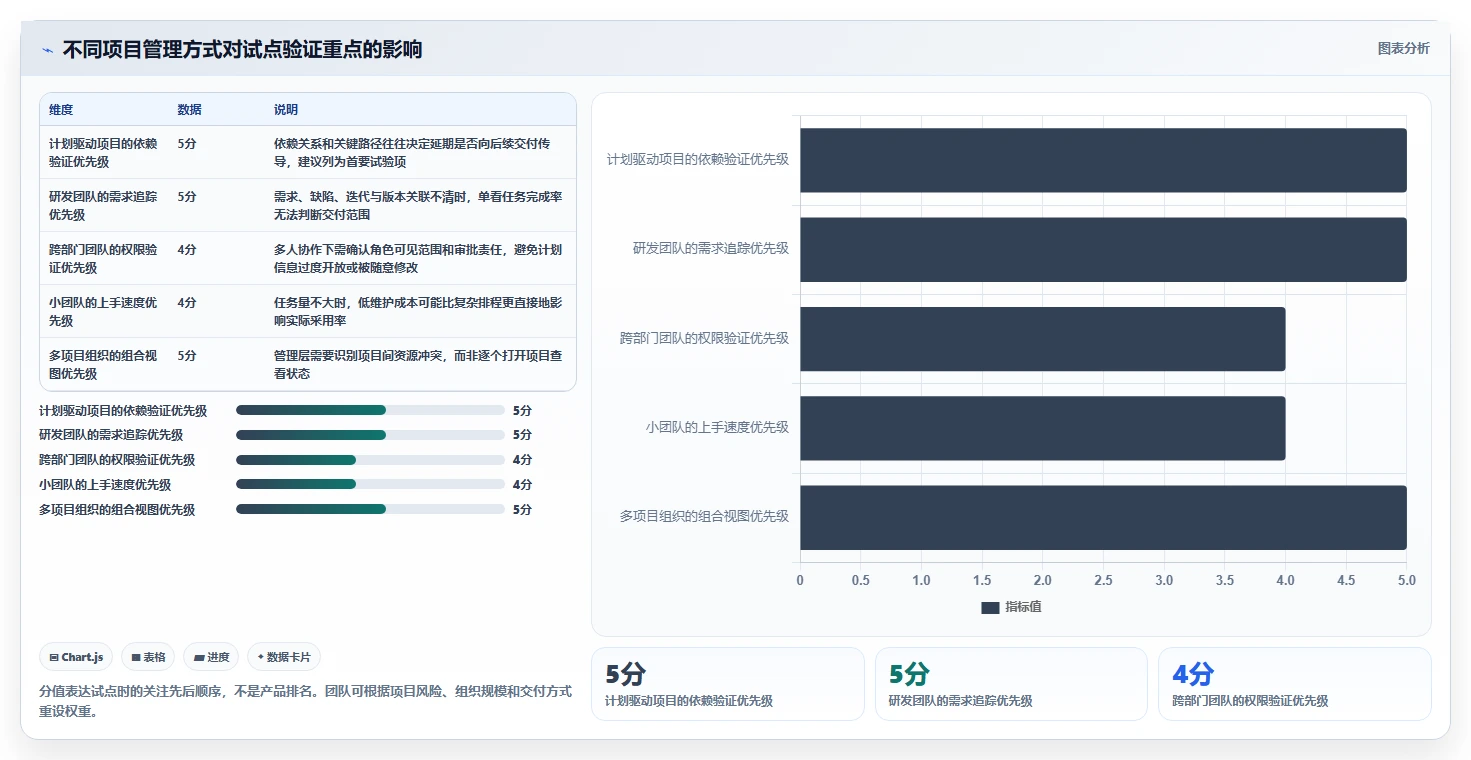Click progress bar for 小团队的上手速度优先级
Screen dimensions: 1471x760
[x=370, y=485]
